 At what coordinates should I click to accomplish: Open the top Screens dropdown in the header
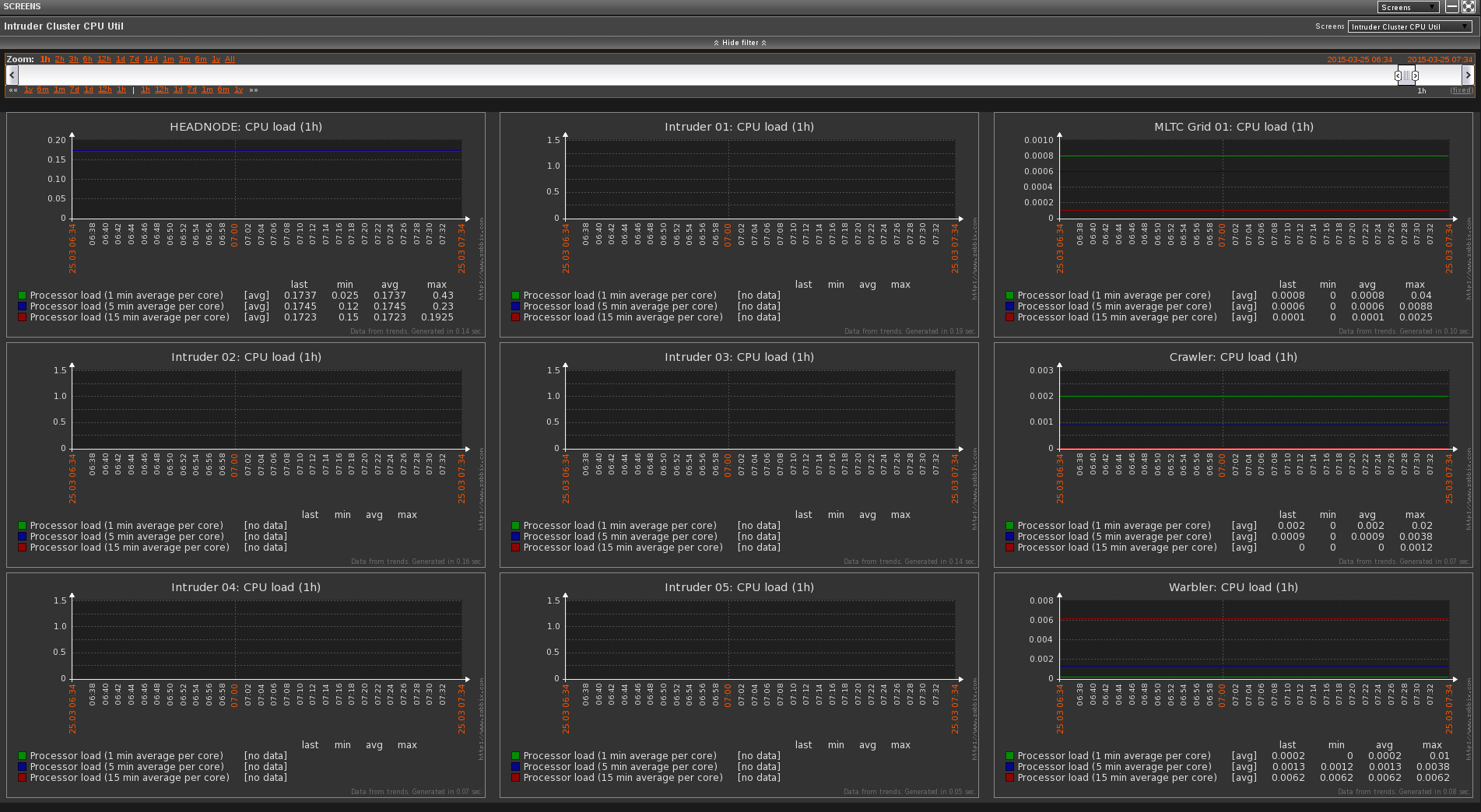(x=1409, y=7)
